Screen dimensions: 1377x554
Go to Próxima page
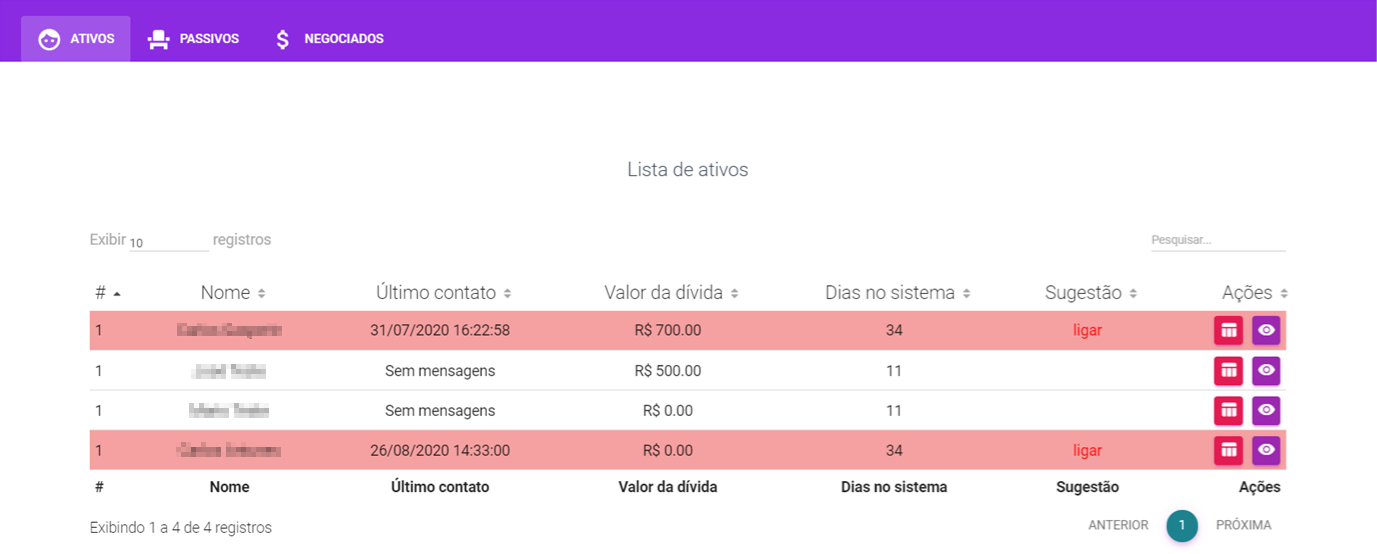coord(1244,525)
